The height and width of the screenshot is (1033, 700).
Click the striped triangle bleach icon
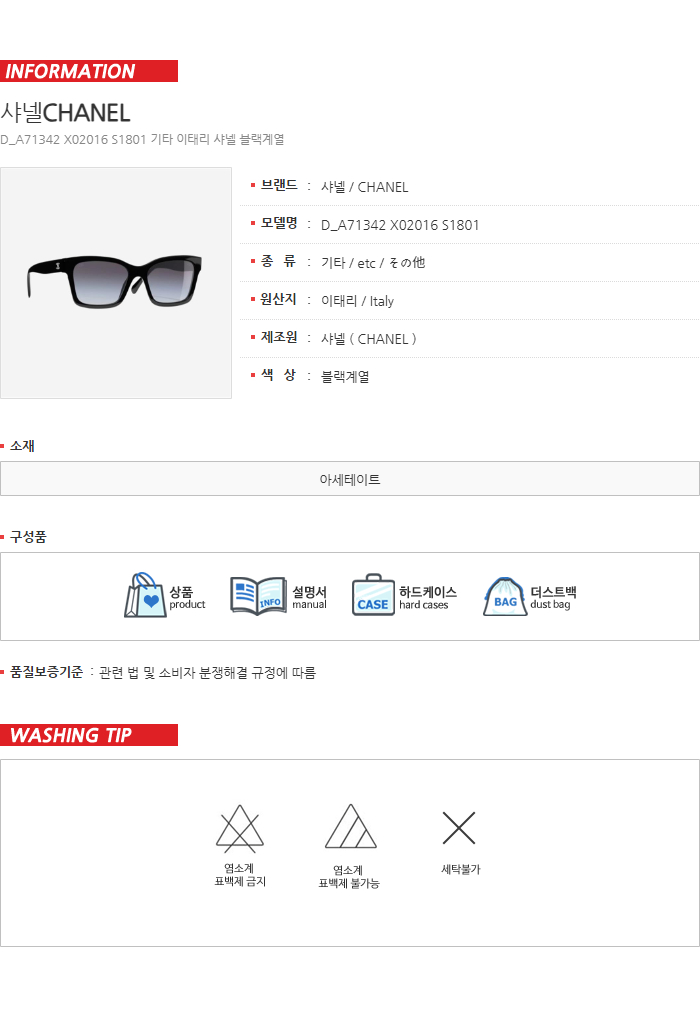350,826
